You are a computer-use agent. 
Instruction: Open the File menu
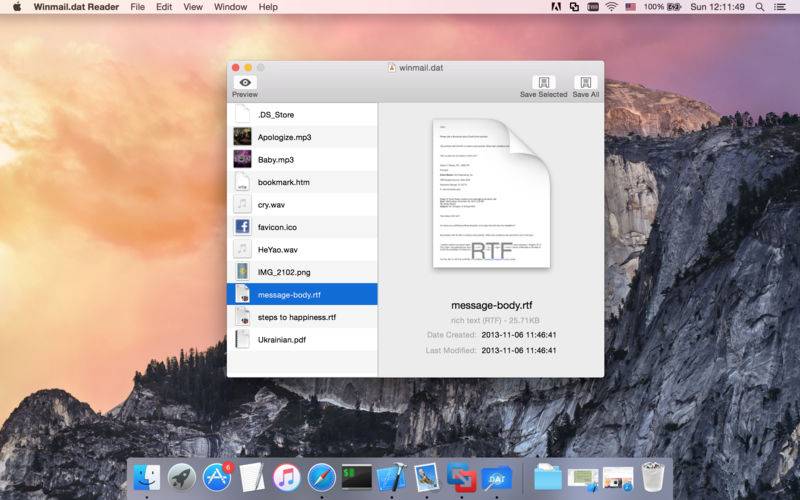[x=137, y=7]
